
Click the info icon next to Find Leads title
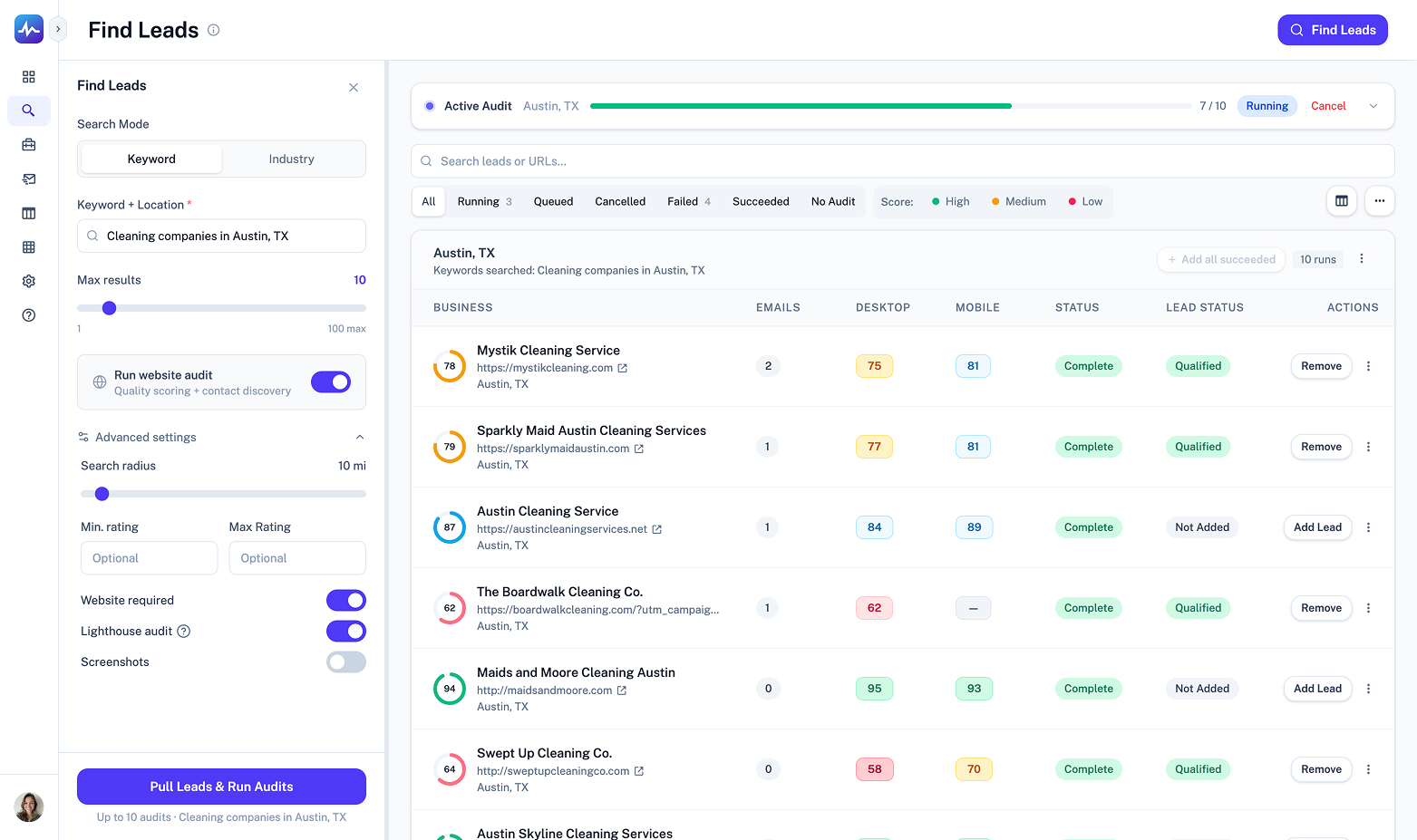click(x=214, y=30)
